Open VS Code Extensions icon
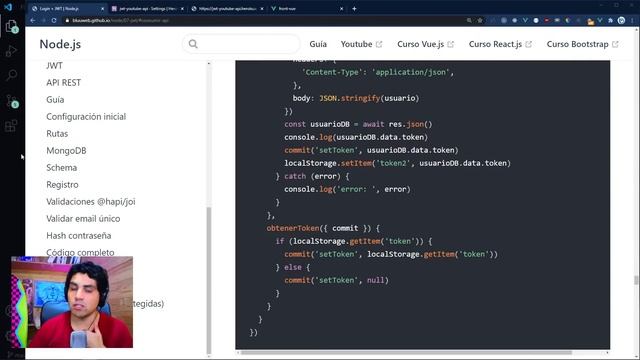Image resolution: width=640 pixels, height=360 pixels. tap(11, 126)
